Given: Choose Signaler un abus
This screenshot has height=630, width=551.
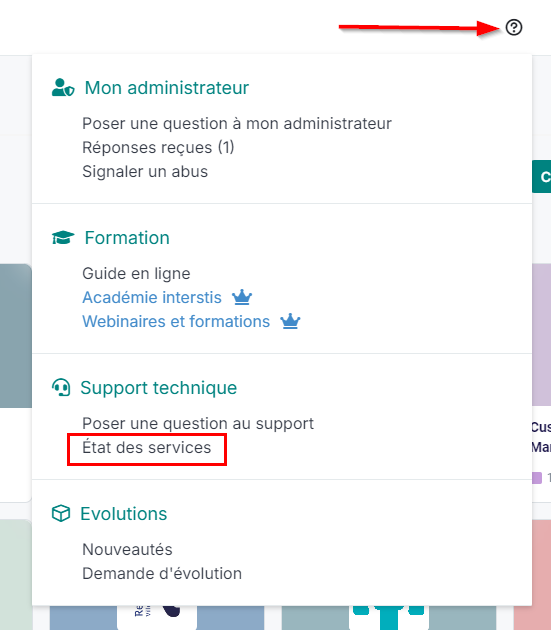Looking at the screenshot, I should click(145, 172).
